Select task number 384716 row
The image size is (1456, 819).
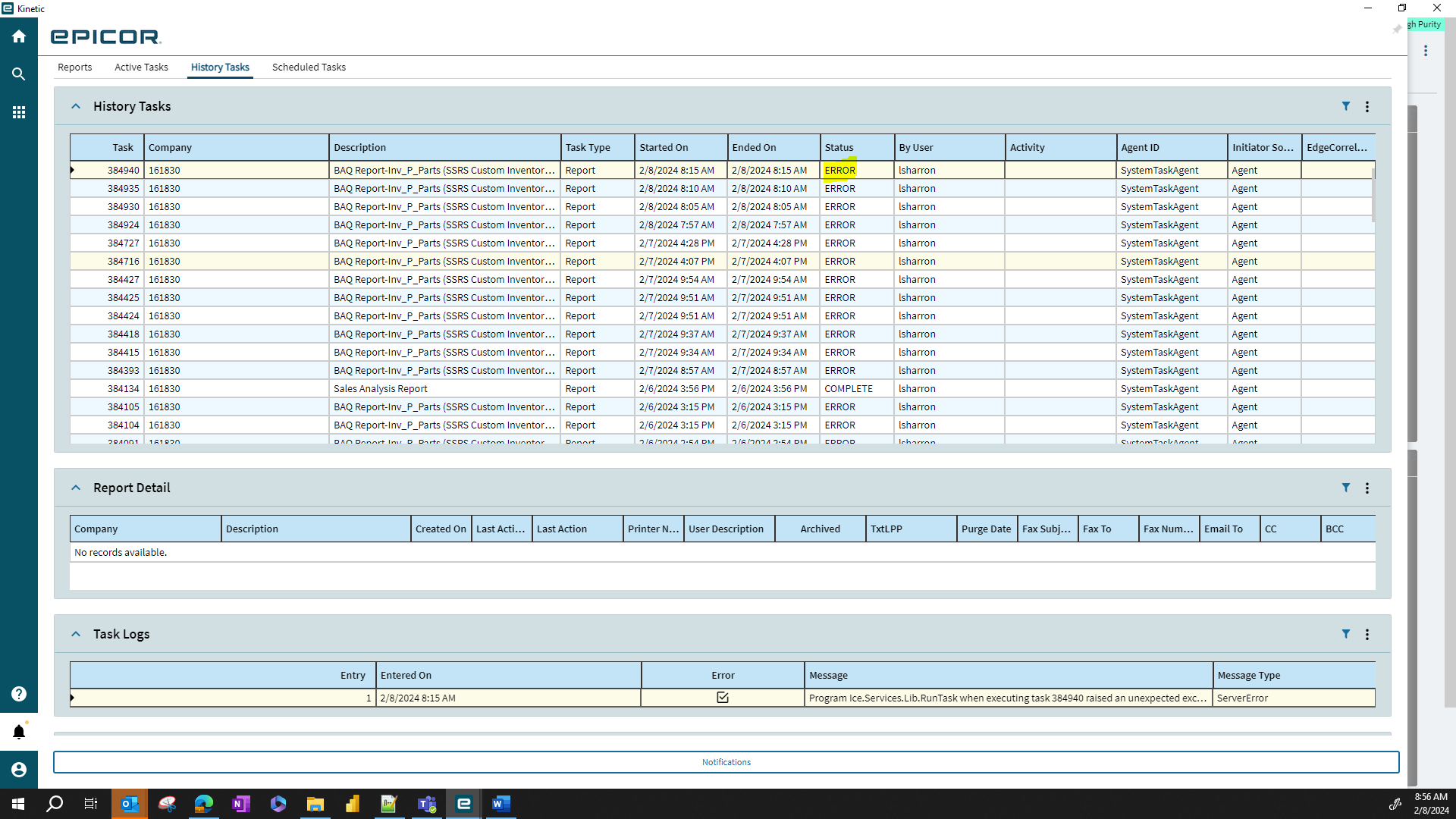pyautogui.click(x=722, y=262)
